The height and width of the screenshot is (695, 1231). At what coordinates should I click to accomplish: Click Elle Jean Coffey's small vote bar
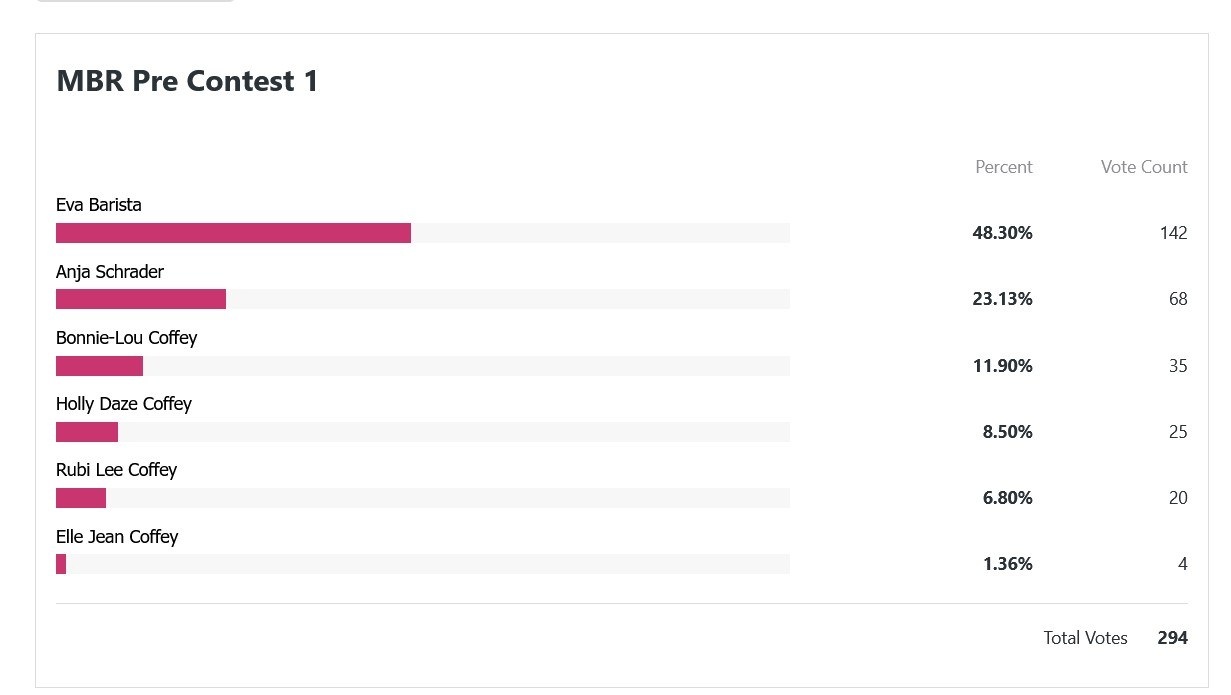click(61, 564)
